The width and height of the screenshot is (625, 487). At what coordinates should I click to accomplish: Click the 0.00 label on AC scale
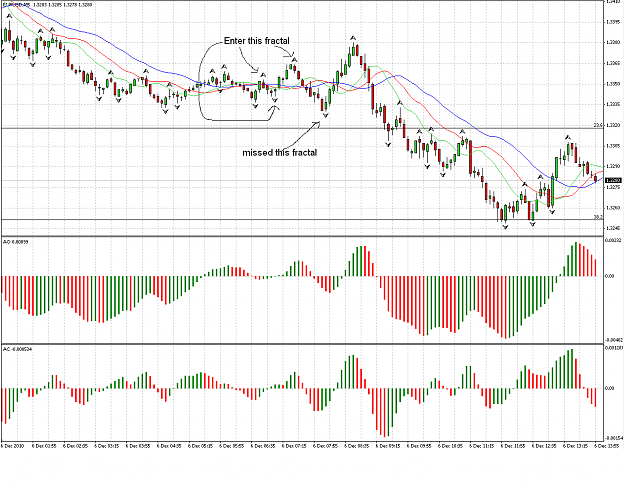pyautogui.click(x=610, y=388)
